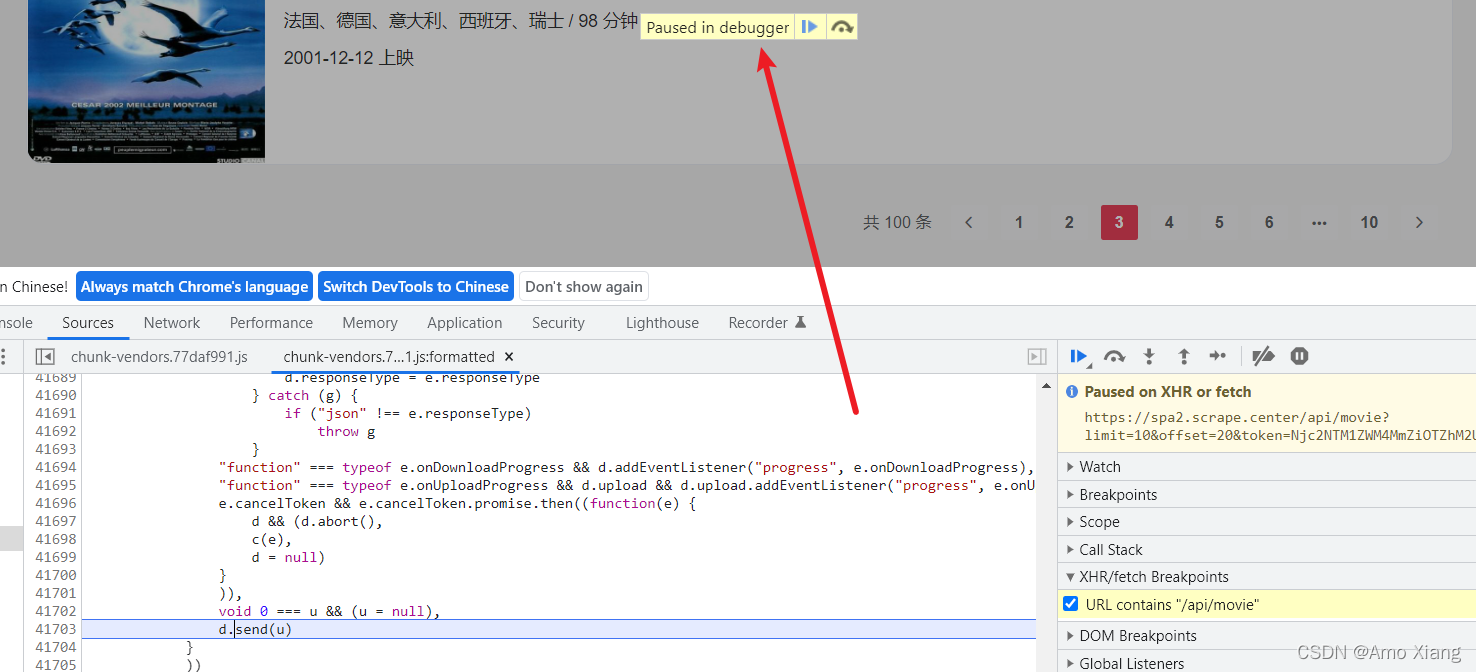Go to page 6

point(1269,222)
